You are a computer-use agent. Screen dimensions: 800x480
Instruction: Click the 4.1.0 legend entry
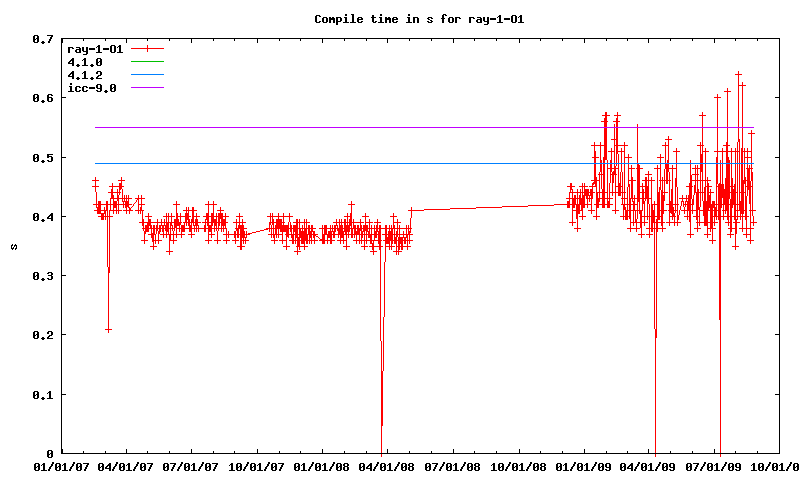pos(85,62)
